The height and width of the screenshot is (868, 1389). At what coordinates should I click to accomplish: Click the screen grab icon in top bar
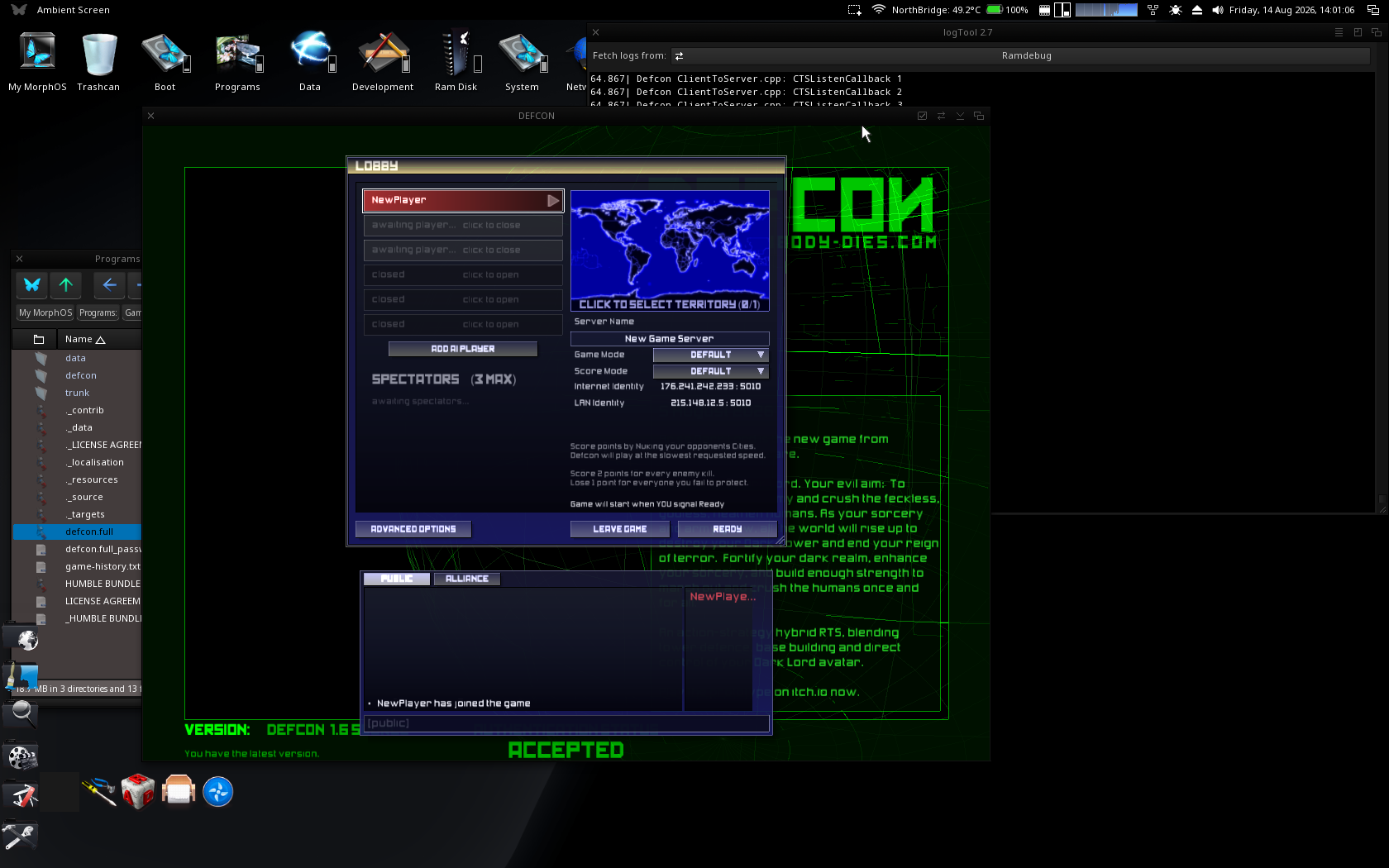pyautogui.click(x=854, y=10)
